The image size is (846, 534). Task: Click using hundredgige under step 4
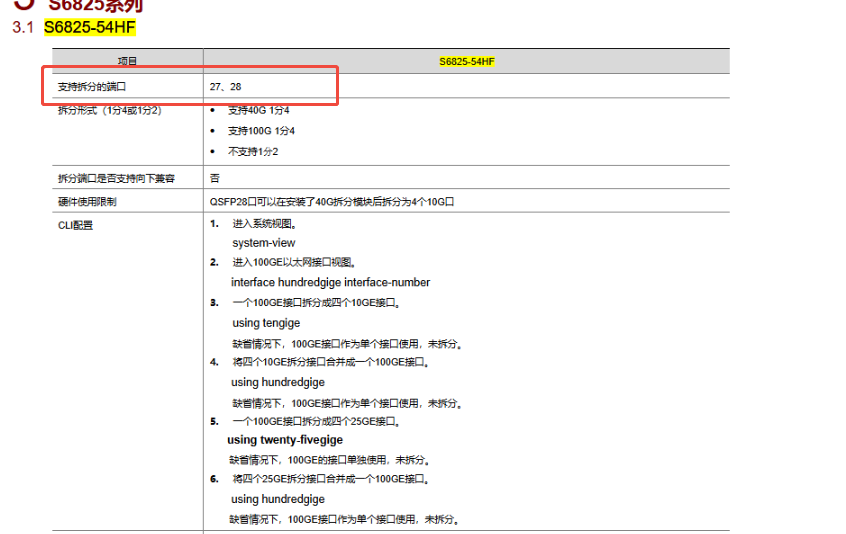(x=278, y=382)
